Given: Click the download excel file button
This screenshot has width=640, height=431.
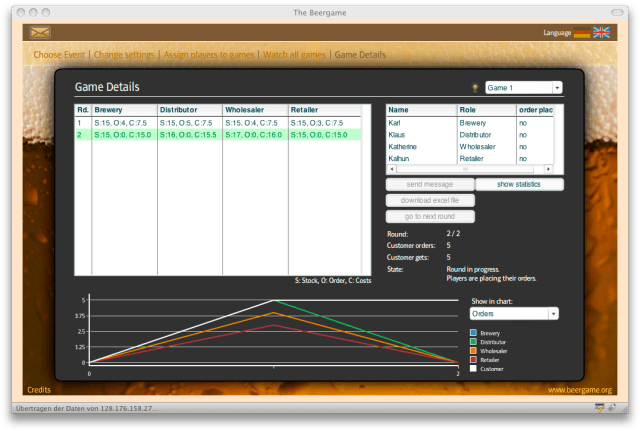Looking at the screenshot, I should [430, 200].
